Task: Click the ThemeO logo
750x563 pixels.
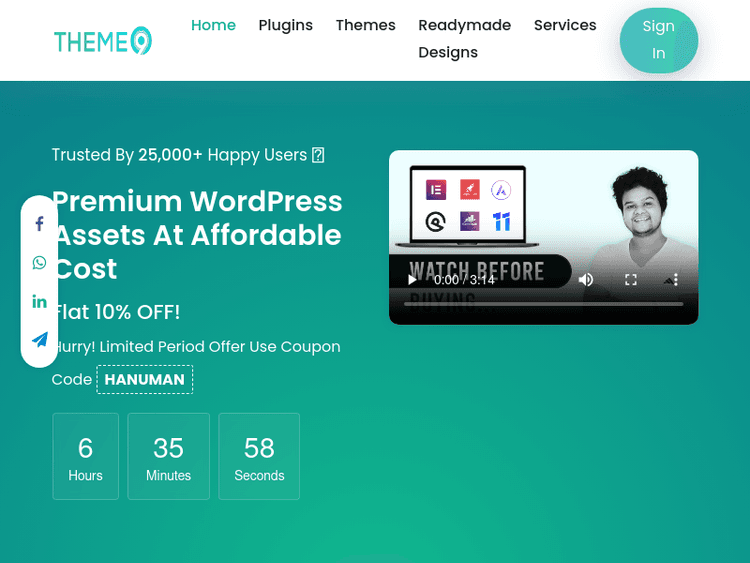Action: click(x=103, y=41)
